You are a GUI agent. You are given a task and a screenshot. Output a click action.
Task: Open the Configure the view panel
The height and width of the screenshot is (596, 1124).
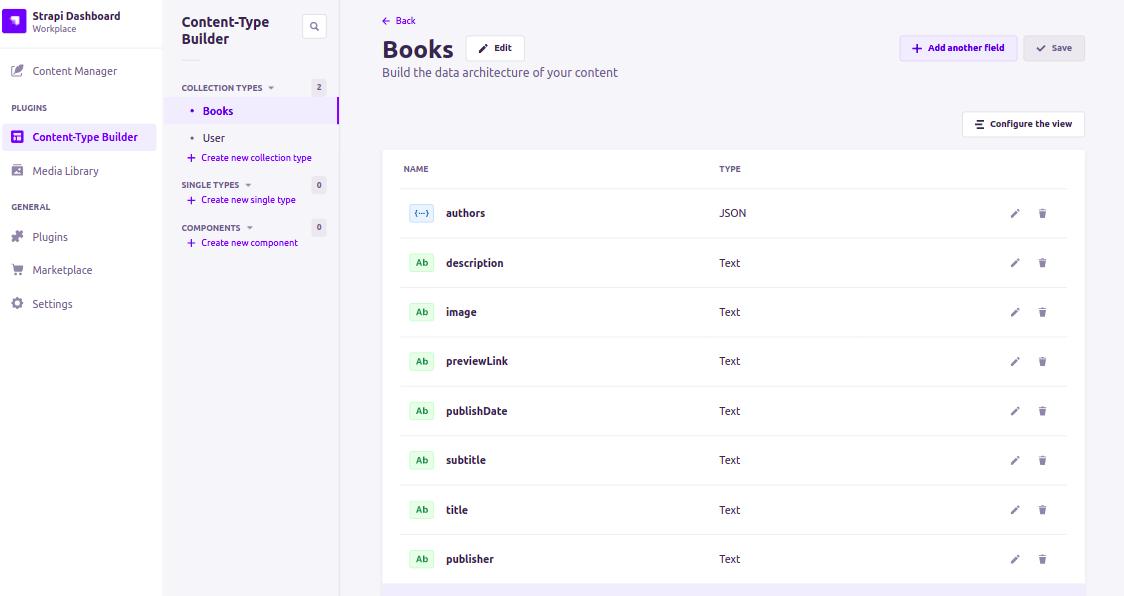(1023, 124)
